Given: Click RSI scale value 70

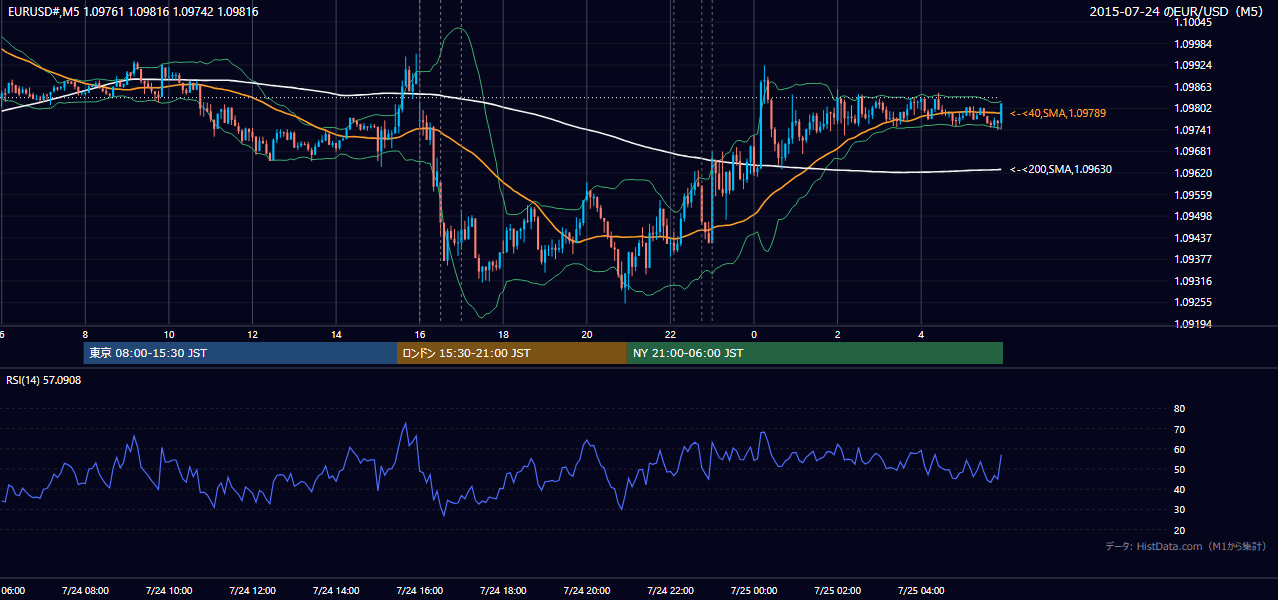Looking at the screenshot, I should pyautogui.click(x=1179, y=429).
